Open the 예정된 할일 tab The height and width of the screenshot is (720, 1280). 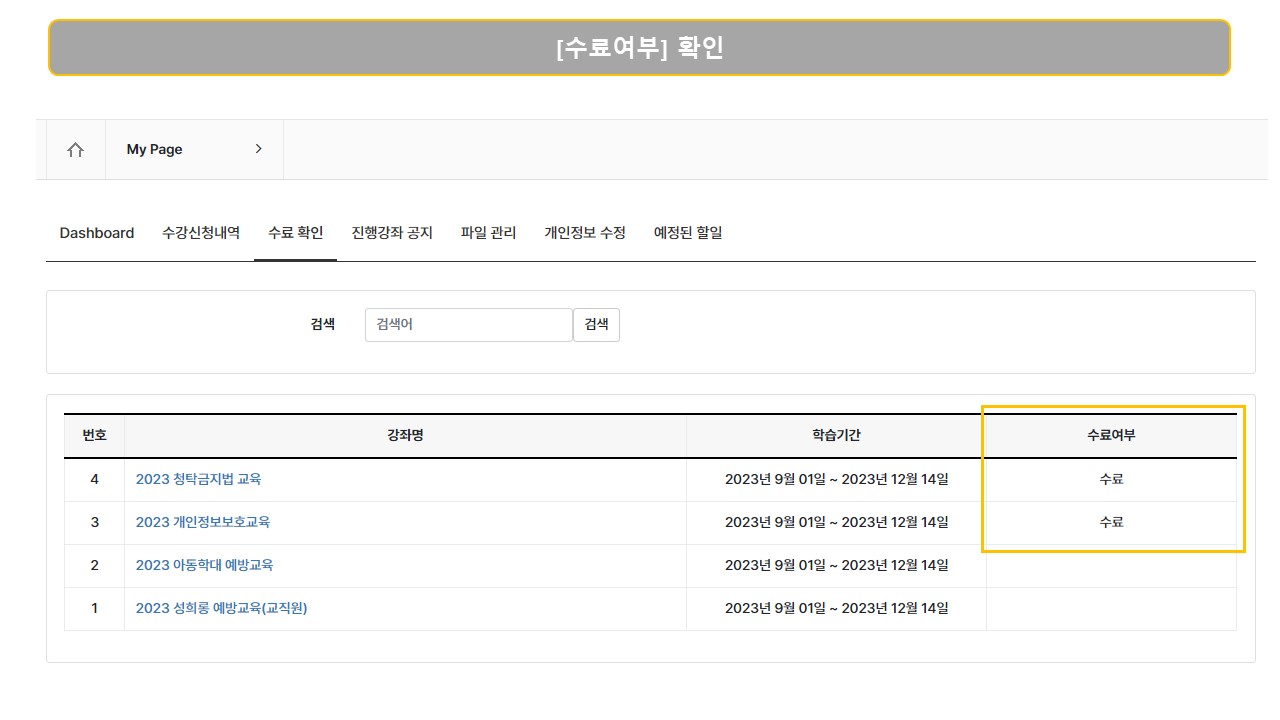click(688, 233)
